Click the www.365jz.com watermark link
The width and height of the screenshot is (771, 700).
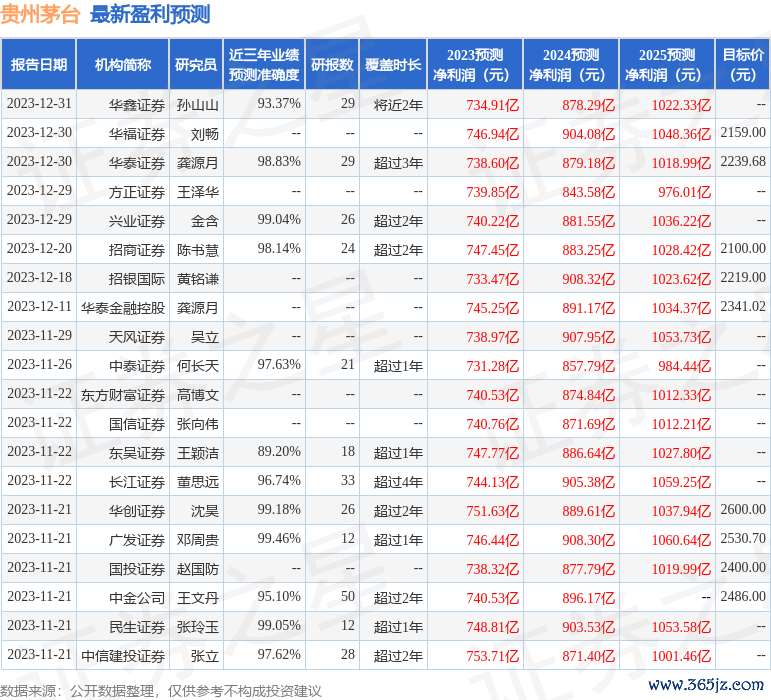tap(706, 685)
